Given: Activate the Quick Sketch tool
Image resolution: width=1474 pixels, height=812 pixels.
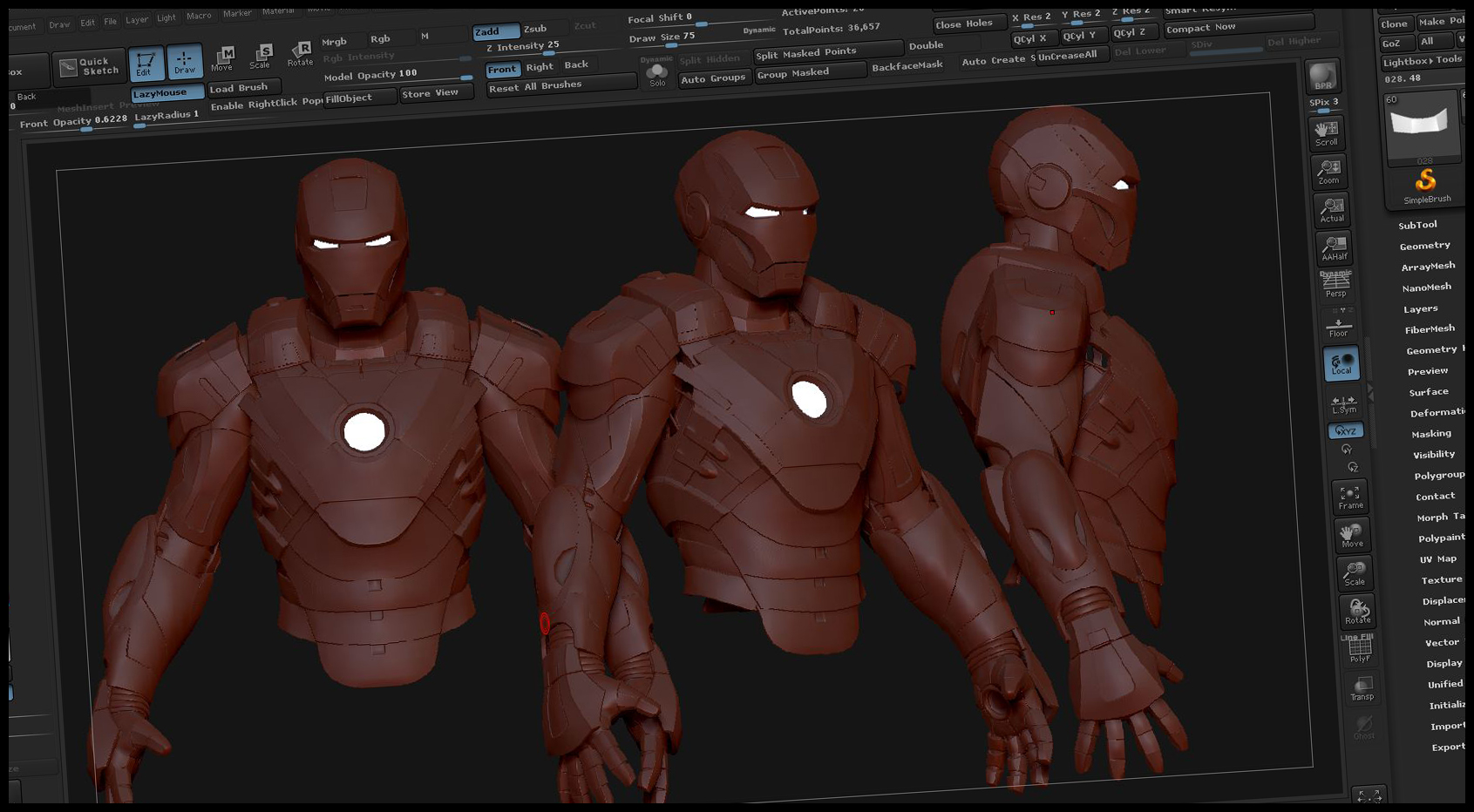Looking at the screenshot, I should point(90,66).
